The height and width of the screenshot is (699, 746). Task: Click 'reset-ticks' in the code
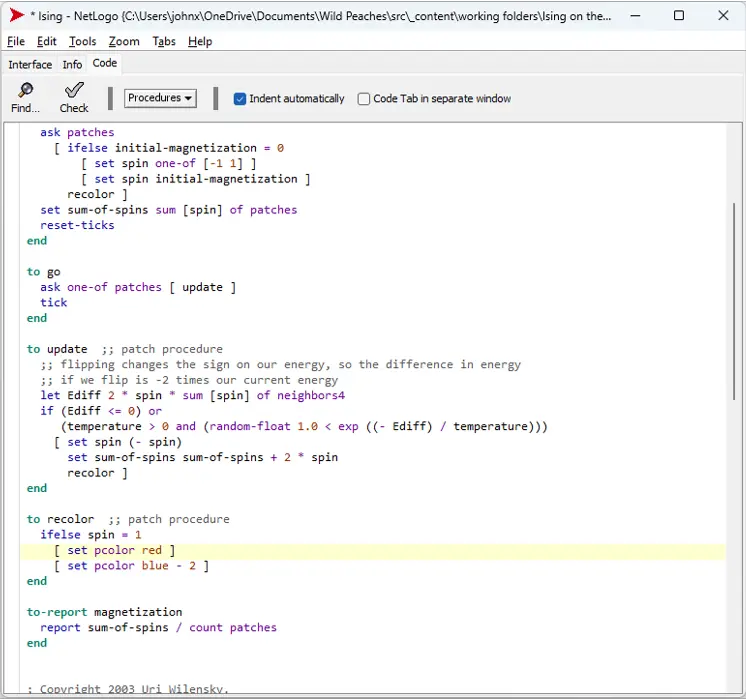click(77, 225)
